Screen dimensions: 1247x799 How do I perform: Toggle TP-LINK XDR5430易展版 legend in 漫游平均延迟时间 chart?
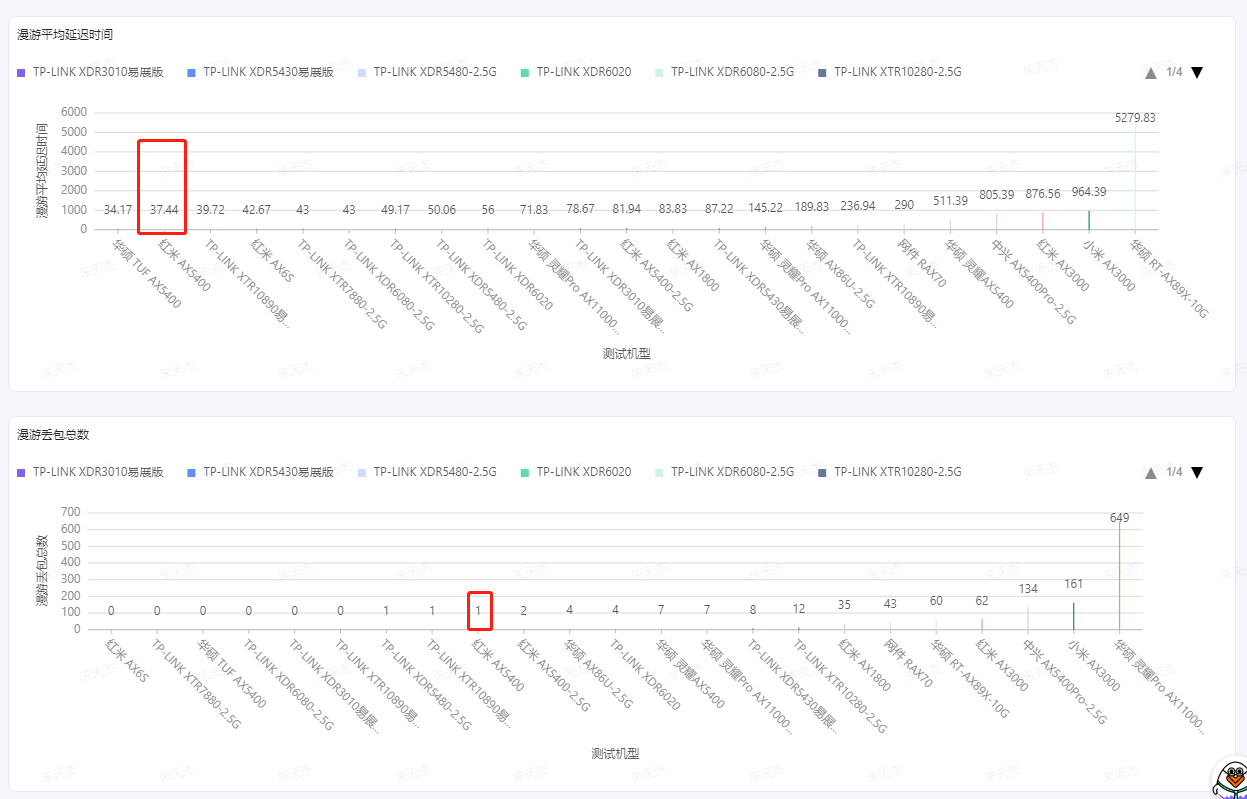pos(260,72)
